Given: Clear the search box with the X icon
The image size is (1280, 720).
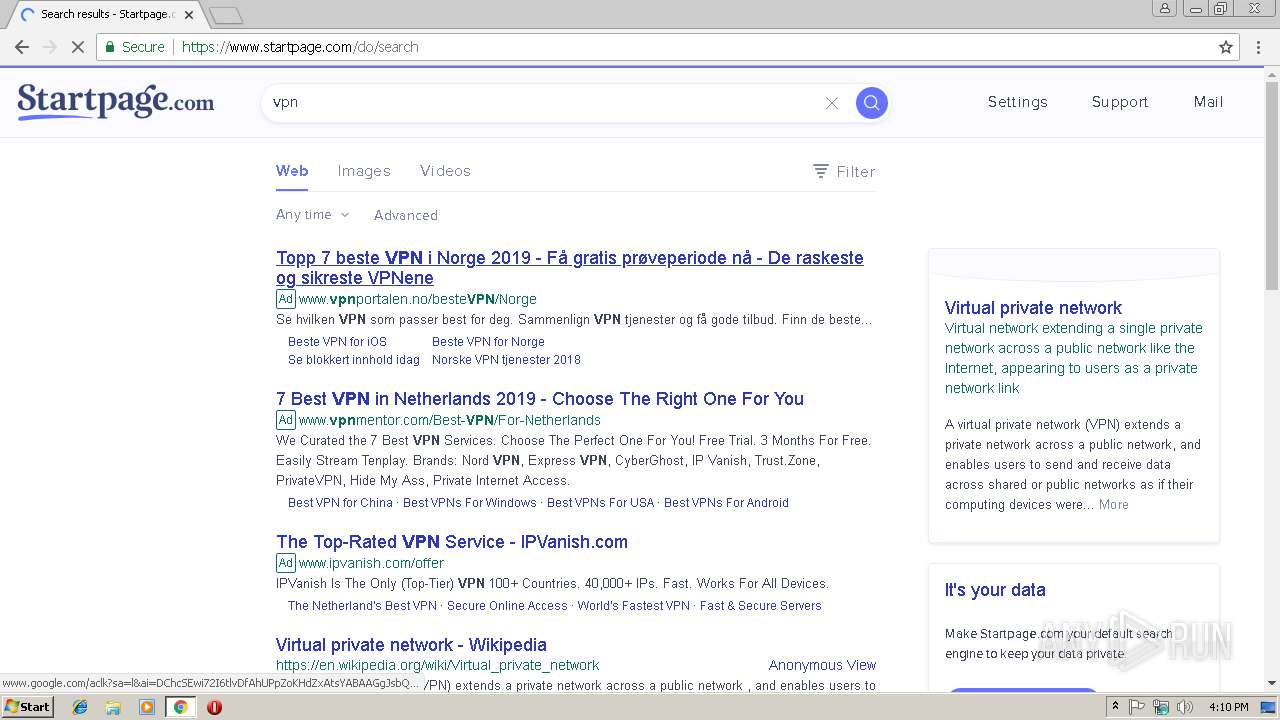Looking at the screenshot, I should (831, 103).
